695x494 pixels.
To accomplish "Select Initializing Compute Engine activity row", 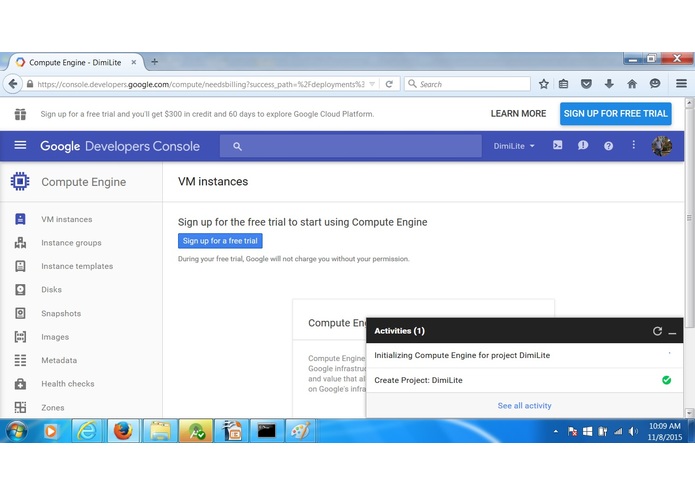I will tap(525, 355).
